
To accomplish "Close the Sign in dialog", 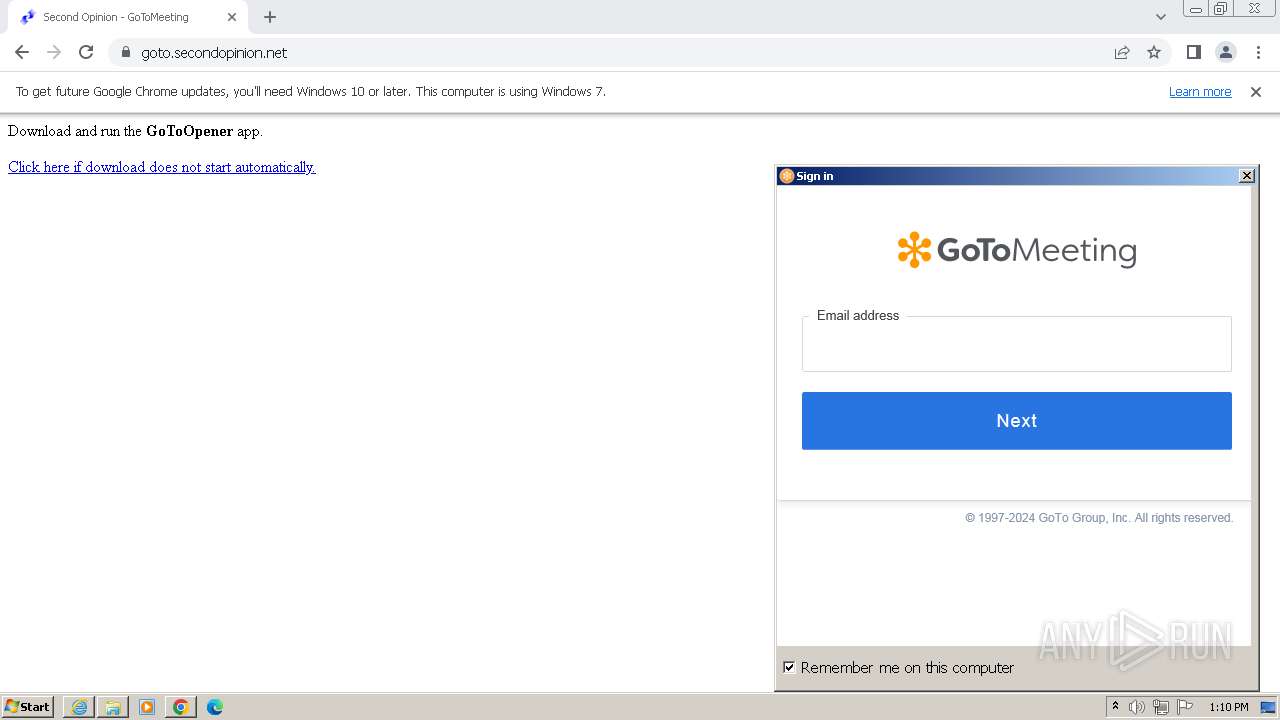I will [1246, 176].
